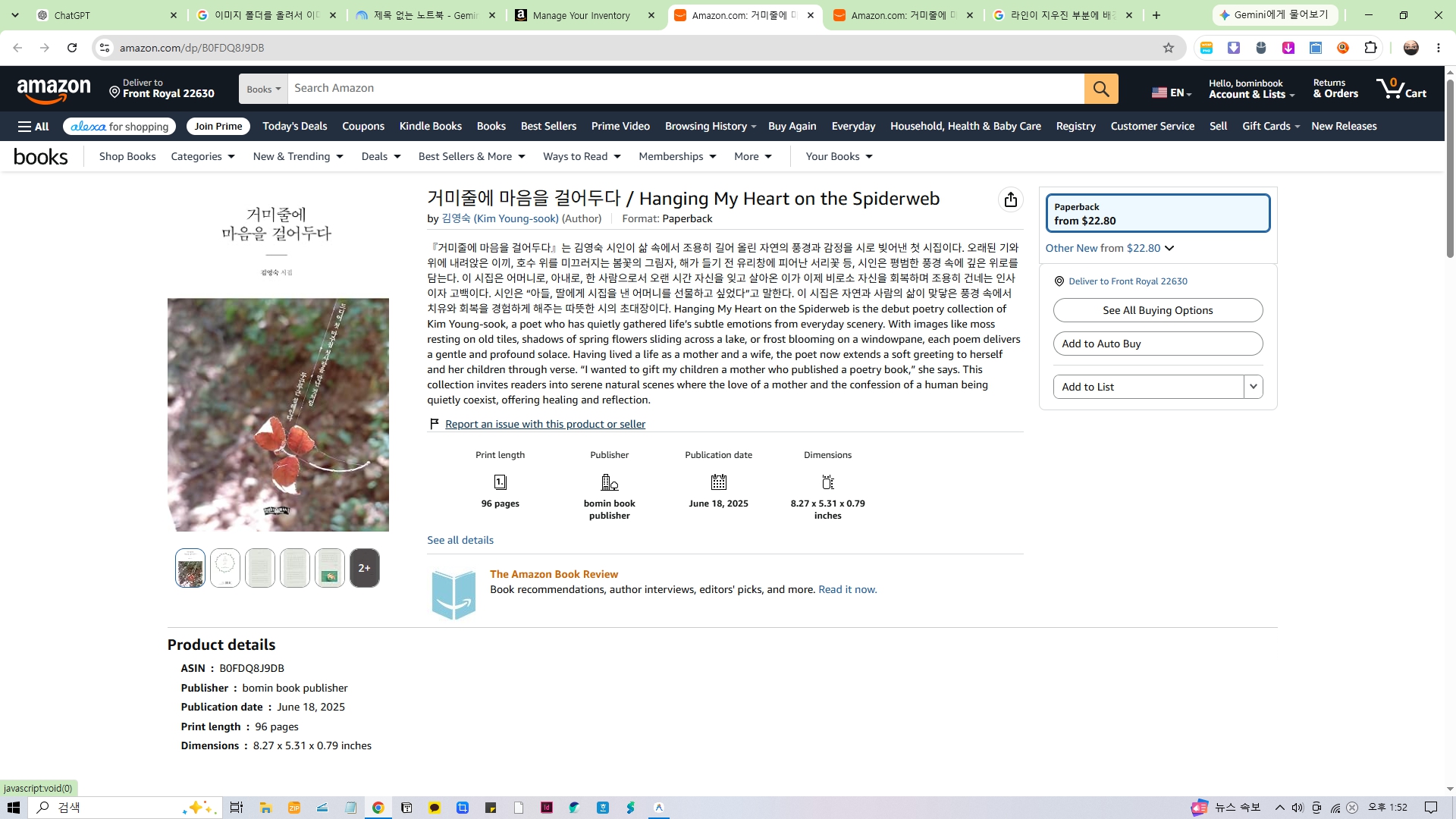Screen dimensions: 1456x819
Task: Click the site information icon in address bar
Action: (105, 48)
